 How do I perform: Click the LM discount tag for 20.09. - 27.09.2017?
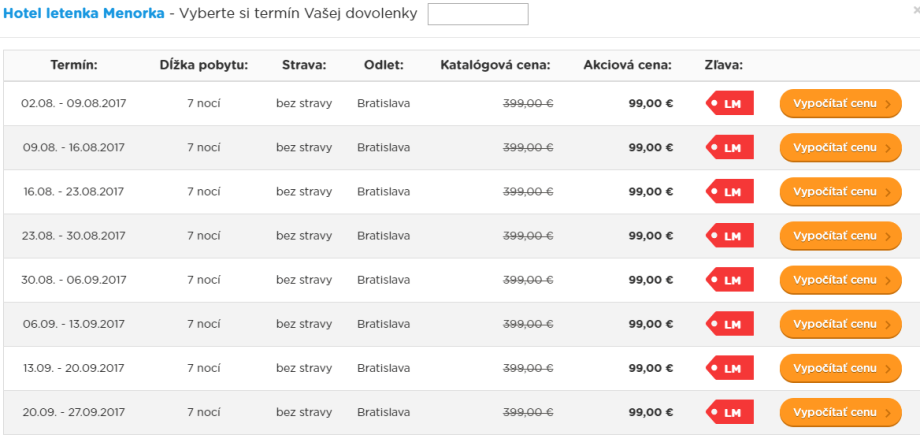pos(730,412)
